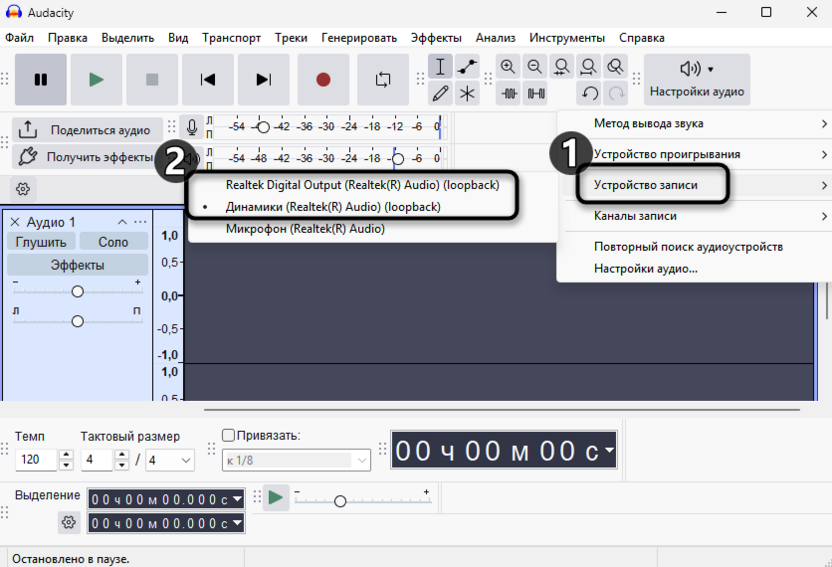This screenshot has width=832, height=567.
Task: Increase tempo with up stepper arrow
Action: (x=66, y=455)
